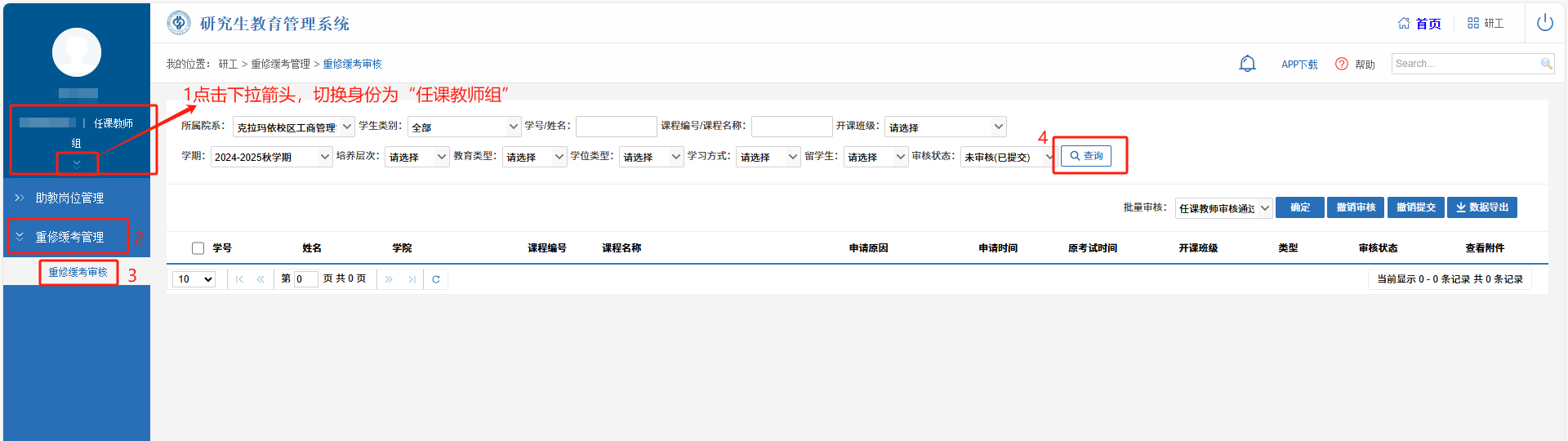Viewport: 1568px width, 441px height.
Task: Click the 查询 search button
Action: pyautogui.click(x=1086, y=156)
